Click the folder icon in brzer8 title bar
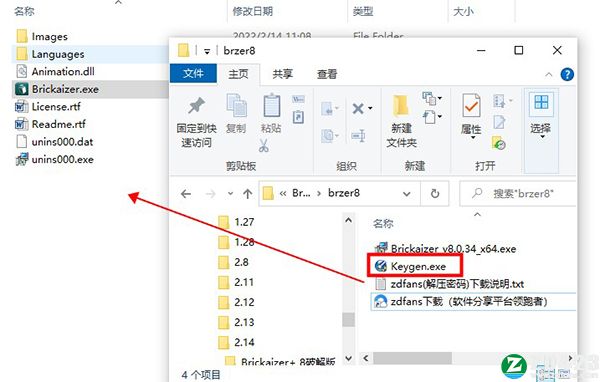Screen dimensions: 600x382 tap(184, 50)
